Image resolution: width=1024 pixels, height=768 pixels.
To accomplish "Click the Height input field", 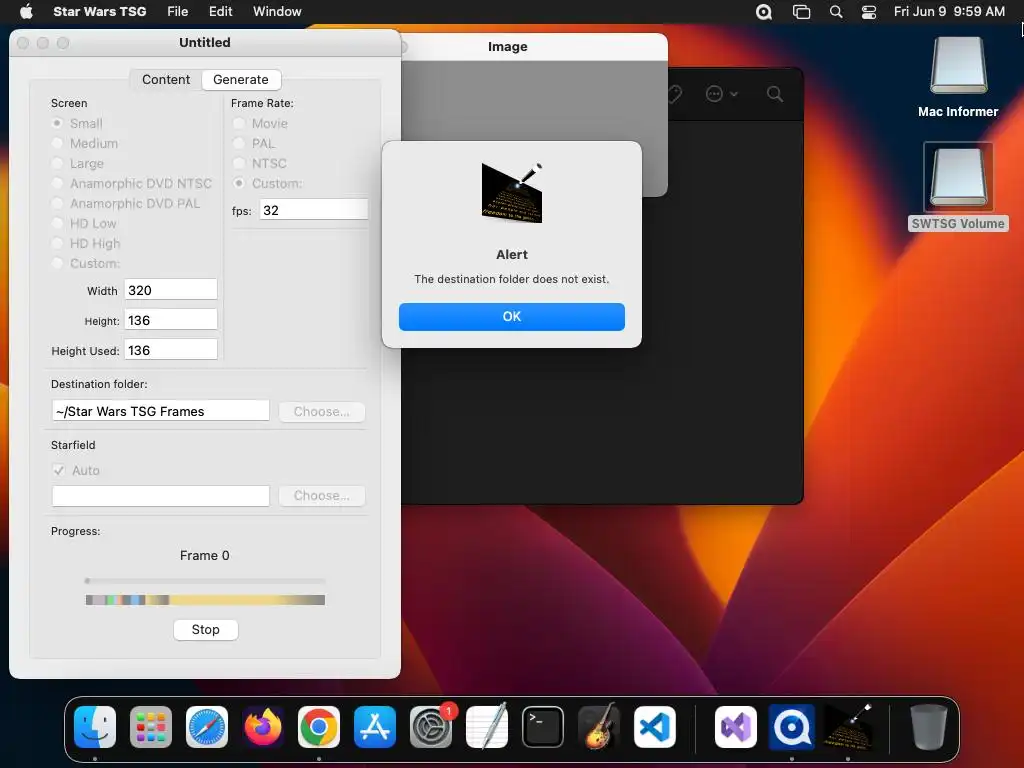I will coord(171,320).
